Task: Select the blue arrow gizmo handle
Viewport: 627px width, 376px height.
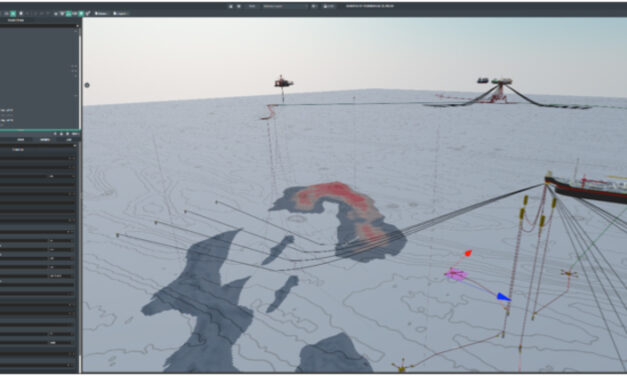Action: (x=503, y=297)
